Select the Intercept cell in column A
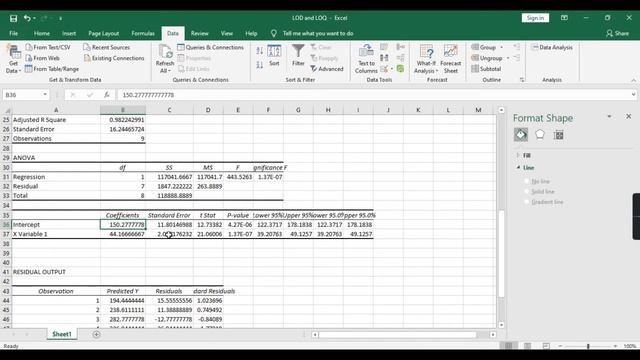 56,224
